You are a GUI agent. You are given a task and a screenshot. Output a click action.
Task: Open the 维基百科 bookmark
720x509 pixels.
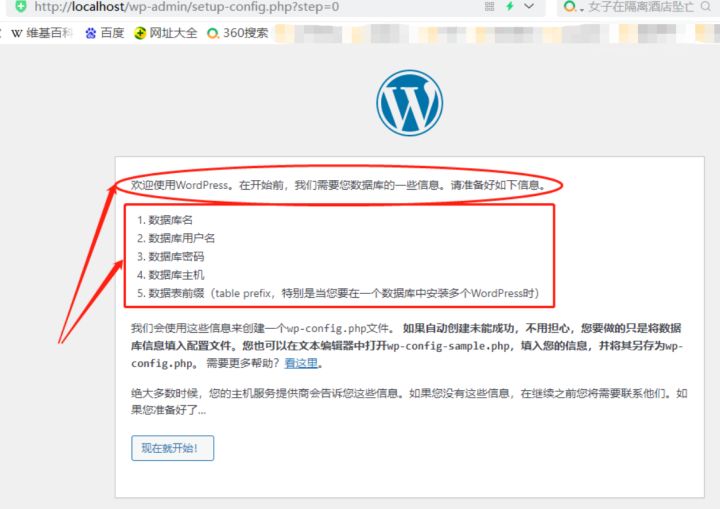tap(42, 33)
